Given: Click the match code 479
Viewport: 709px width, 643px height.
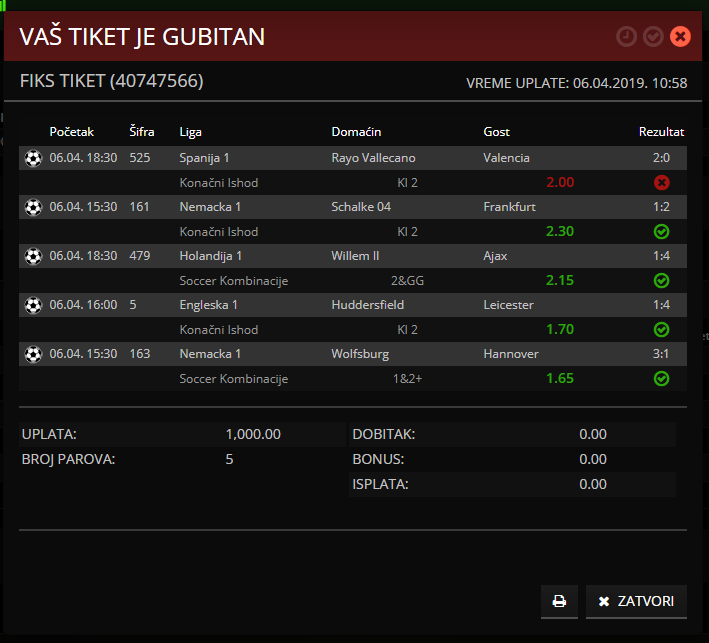Looking at the screenshot, I should click(x=140, y=255).
